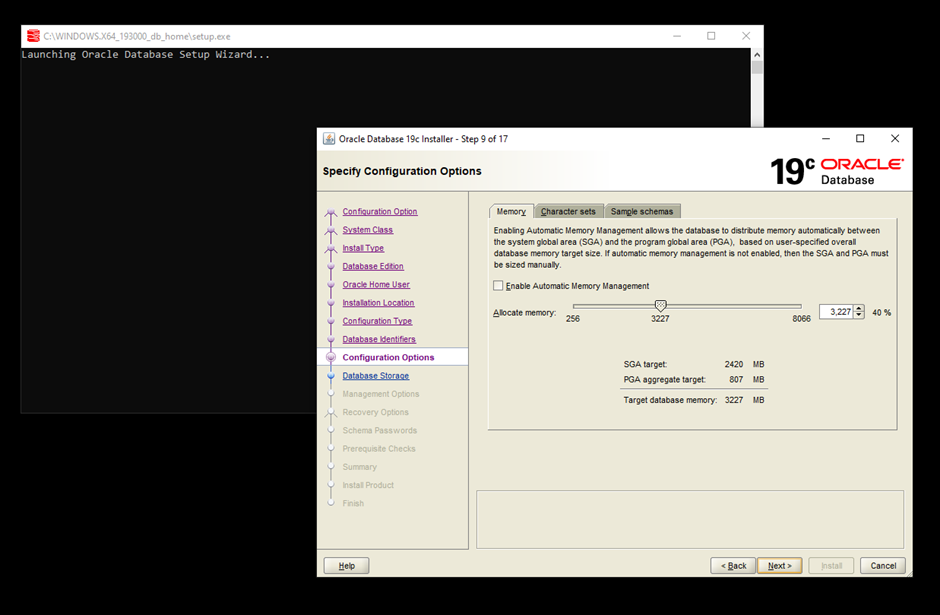Click the Oracle setup.exe console window icon

(x=33, y=36)
